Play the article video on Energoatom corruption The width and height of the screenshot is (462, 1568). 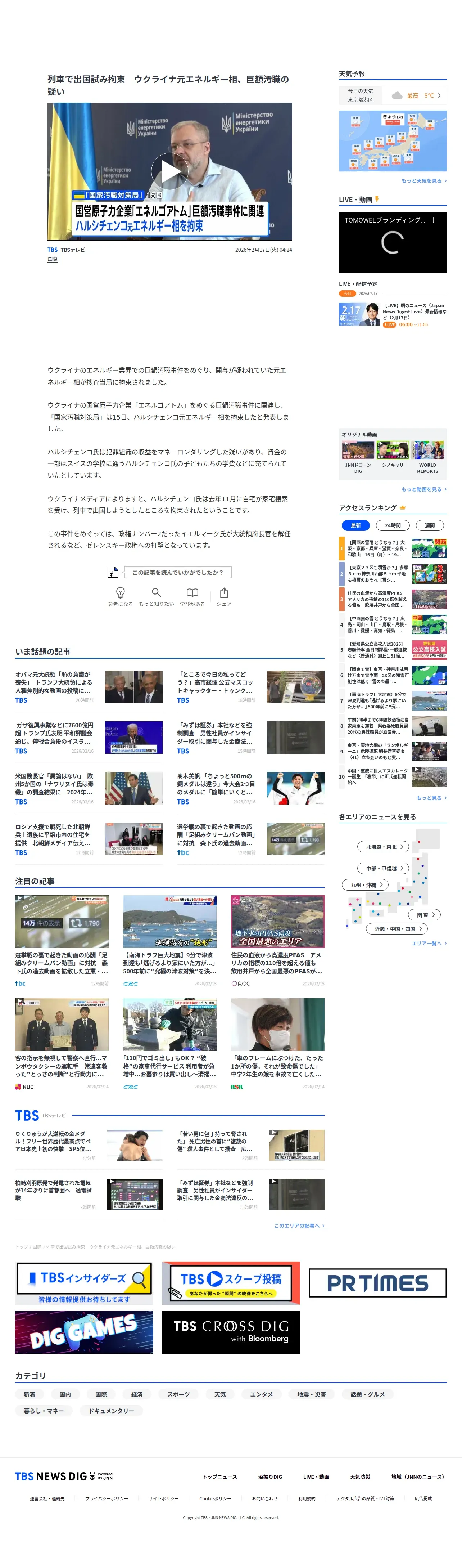click(169, 171)
